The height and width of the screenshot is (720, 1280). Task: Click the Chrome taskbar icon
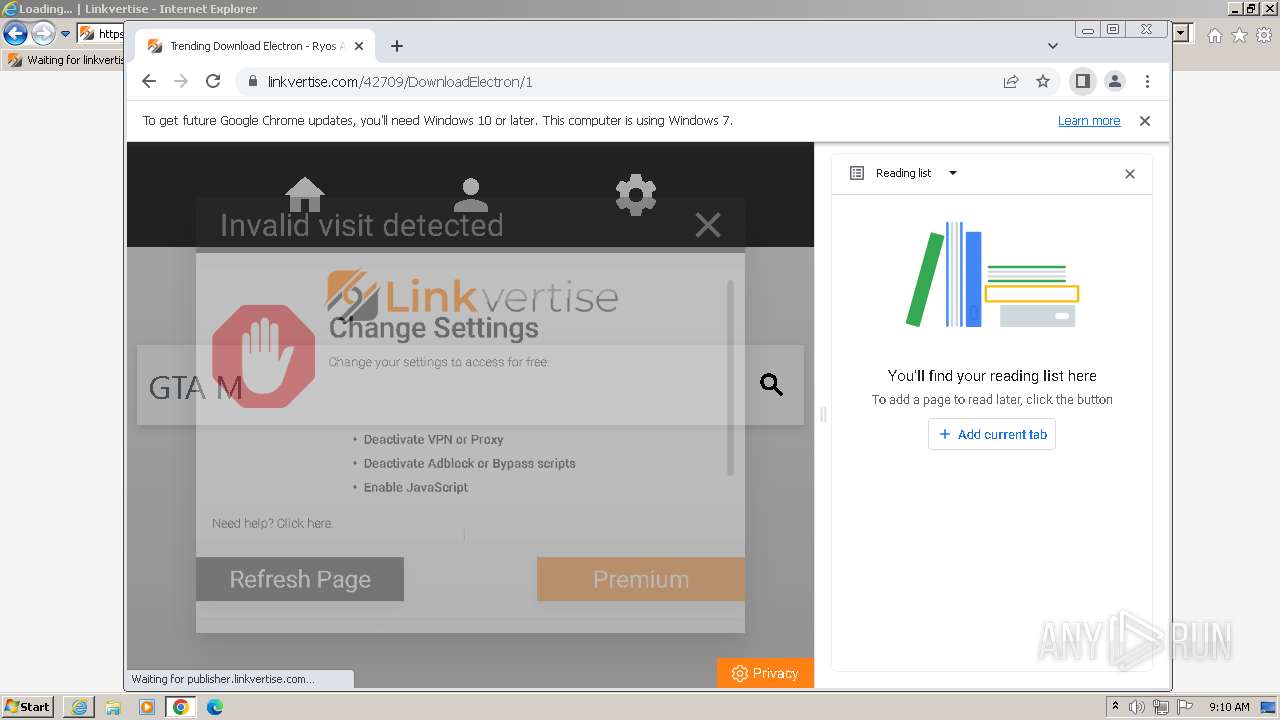point(181,707)
